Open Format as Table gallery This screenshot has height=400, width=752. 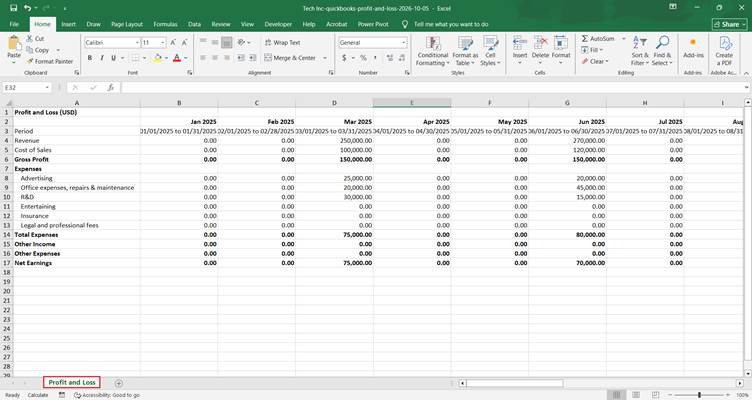(x=465, y=51)
